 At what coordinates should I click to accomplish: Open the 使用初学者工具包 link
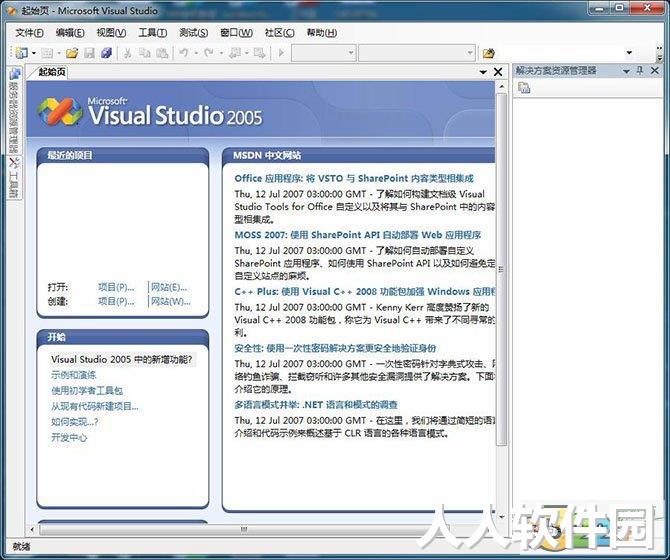click(87, 390)
